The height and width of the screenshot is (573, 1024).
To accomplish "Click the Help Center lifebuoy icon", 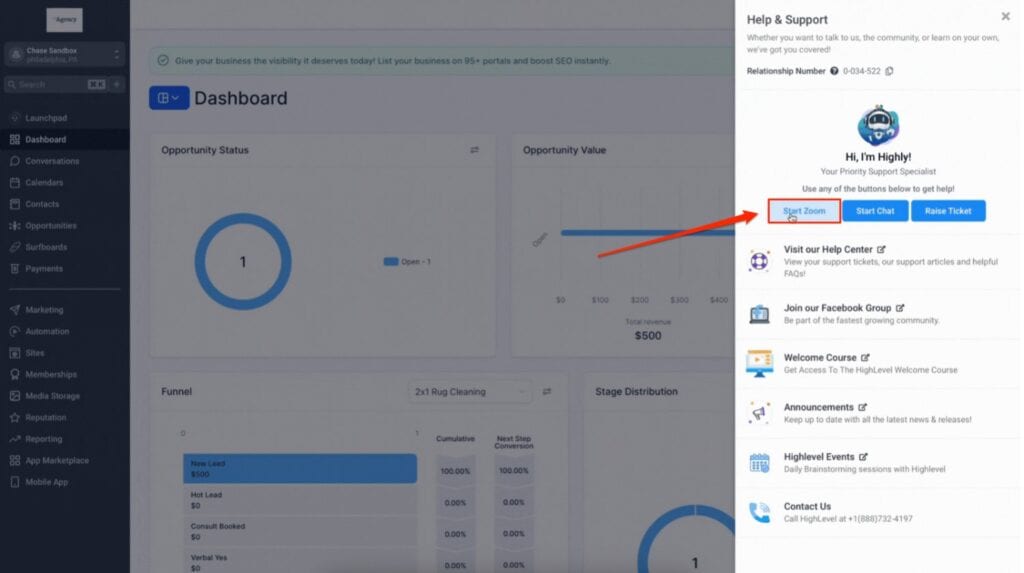I will (760, 261).
